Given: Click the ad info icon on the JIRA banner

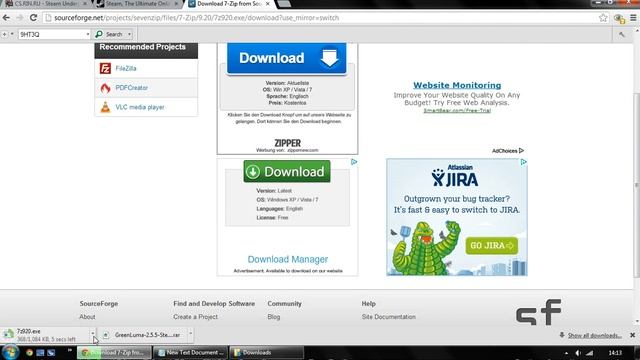Looking at the screenshot, I should pyautogui.click(x=524, y=162).
